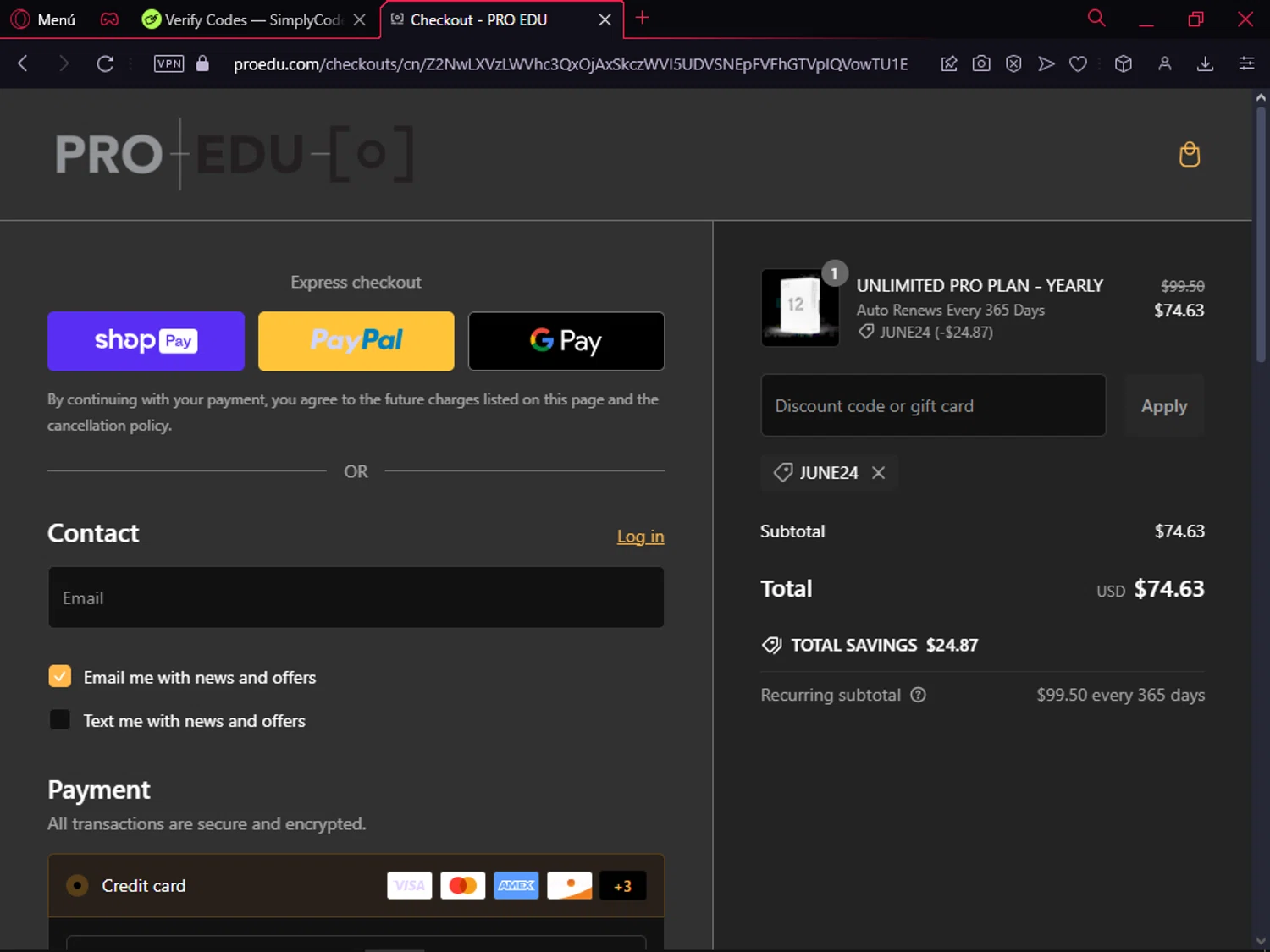Reload the current page
This screenshot has width=1270, height=952.
[105, 63]
